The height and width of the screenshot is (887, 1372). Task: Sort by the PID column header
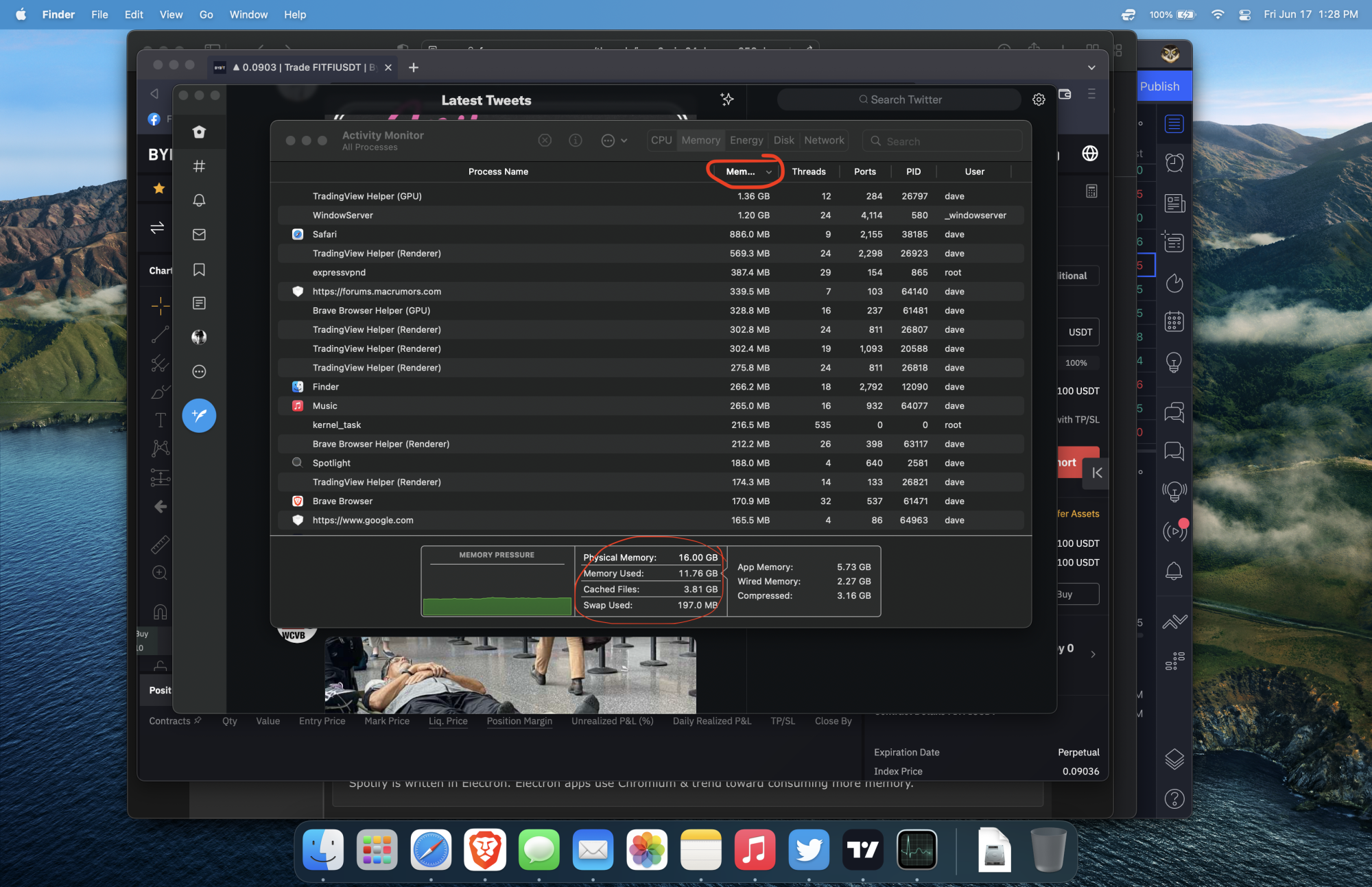913,172
